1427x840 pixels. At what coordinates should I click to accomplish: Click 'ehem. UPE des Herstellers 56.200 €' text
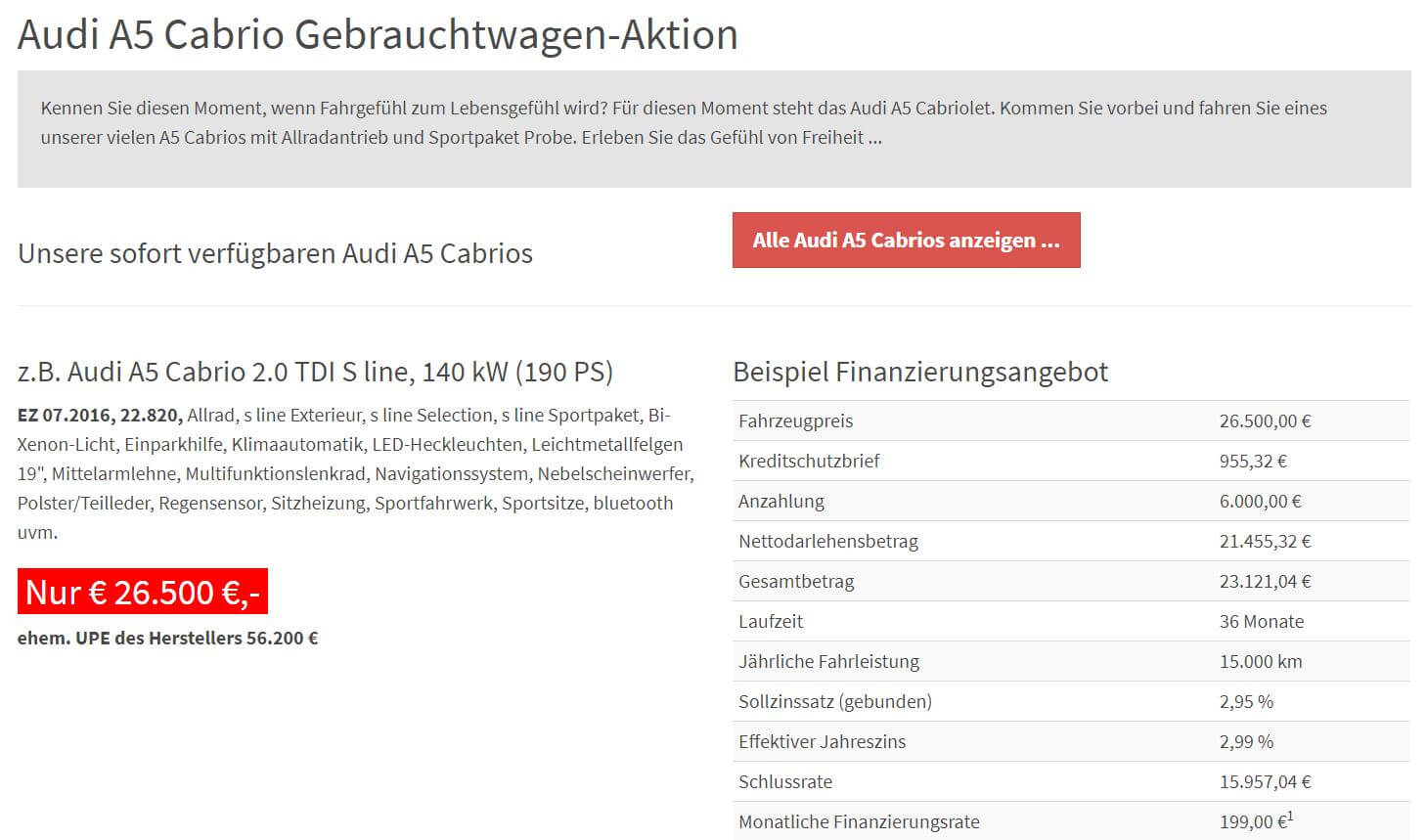tap(168, 638)
